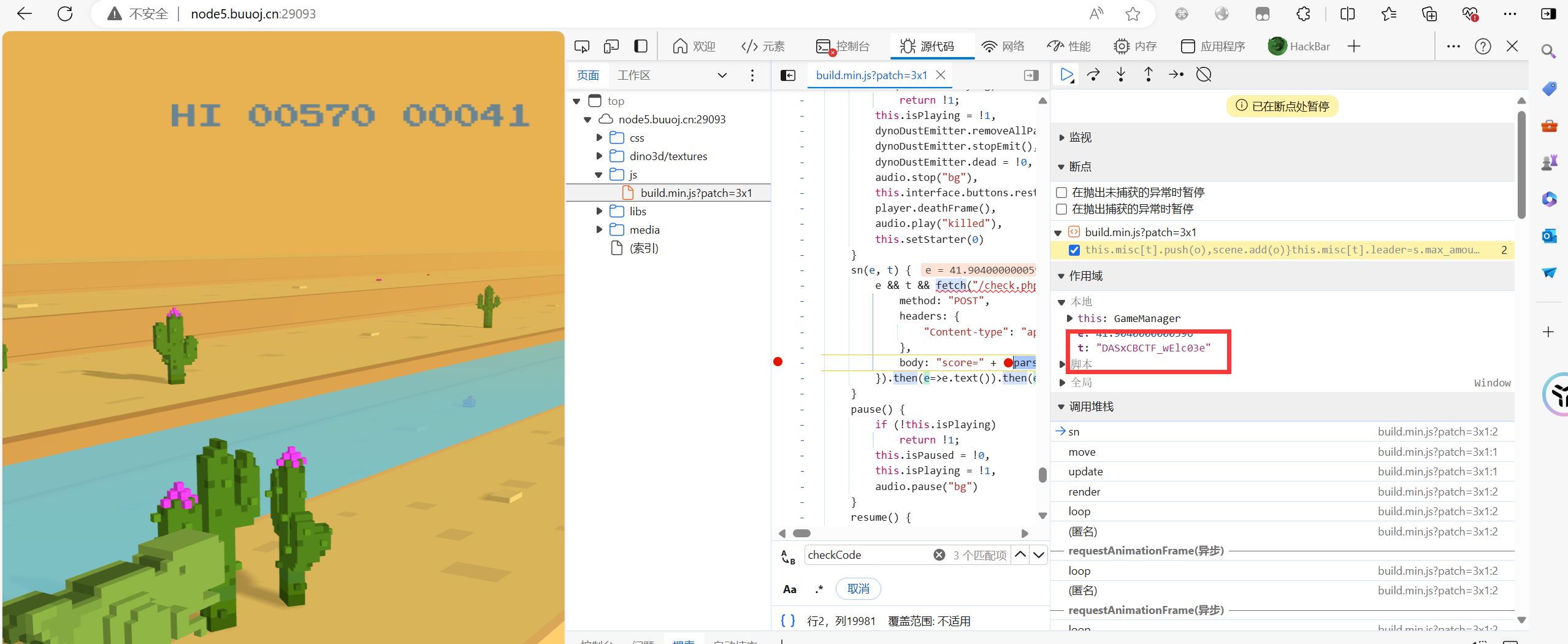
Task: Switch to the 工作区 workspace tab
Action: 633,75
